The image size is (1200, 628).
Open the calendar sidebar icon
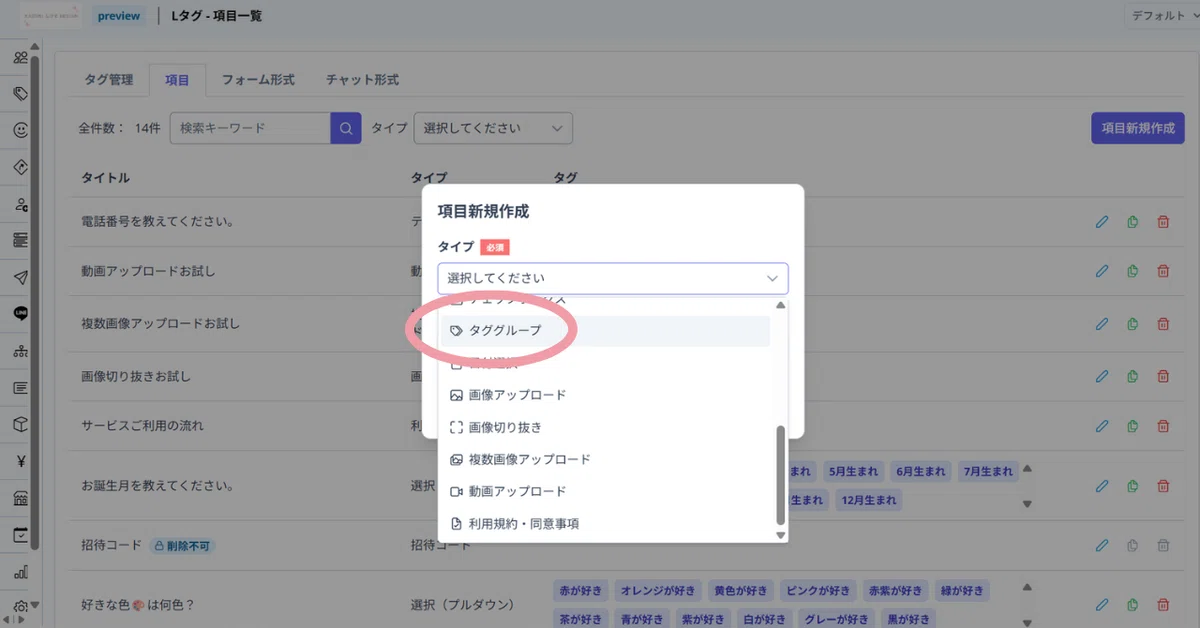(x=20, y=535)
